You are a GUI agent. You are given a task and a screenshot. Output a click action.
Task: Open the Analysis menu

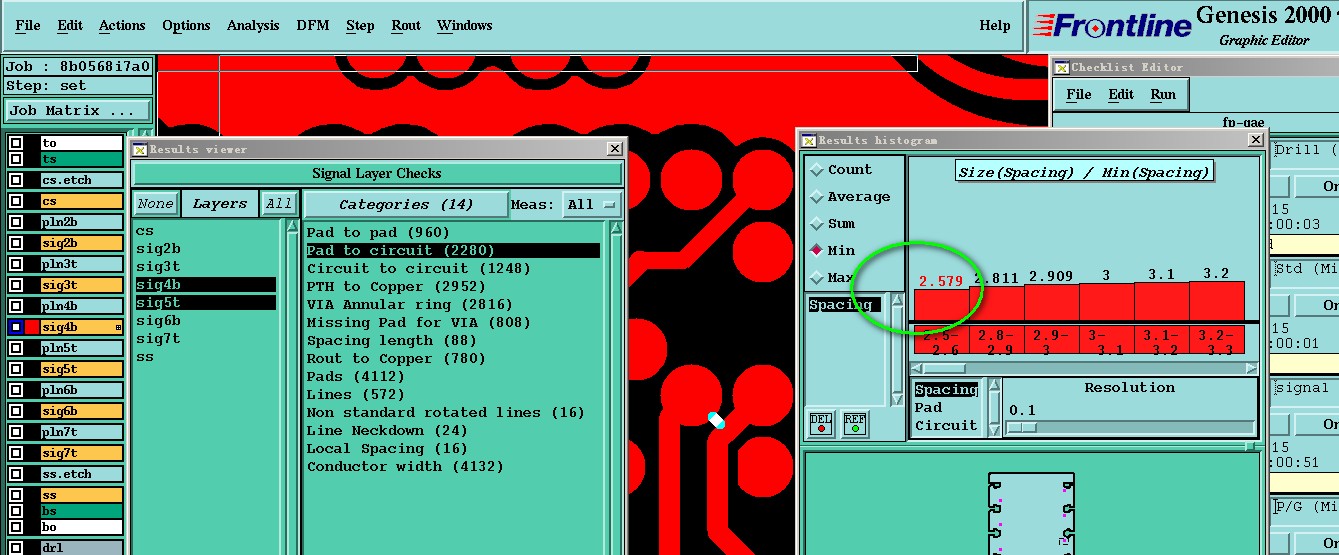[253, 25]
